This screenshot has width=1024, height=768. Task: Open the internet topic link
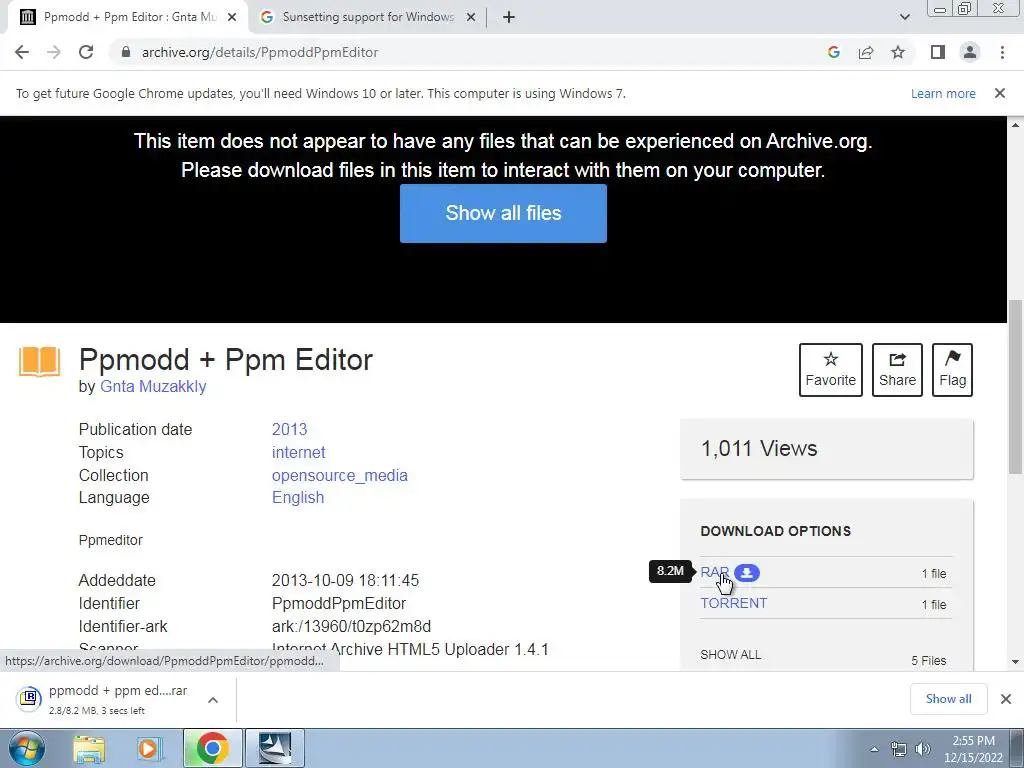(x=298, y=452)
